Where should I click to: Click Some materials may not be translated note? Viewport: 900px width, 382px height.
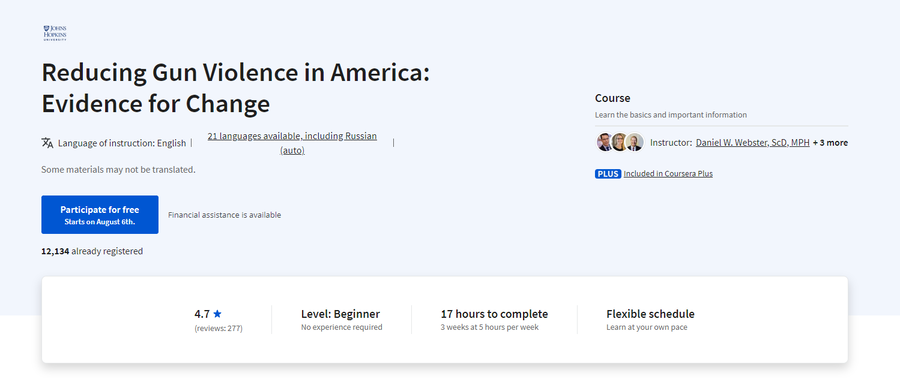click(x=118, y=170)
